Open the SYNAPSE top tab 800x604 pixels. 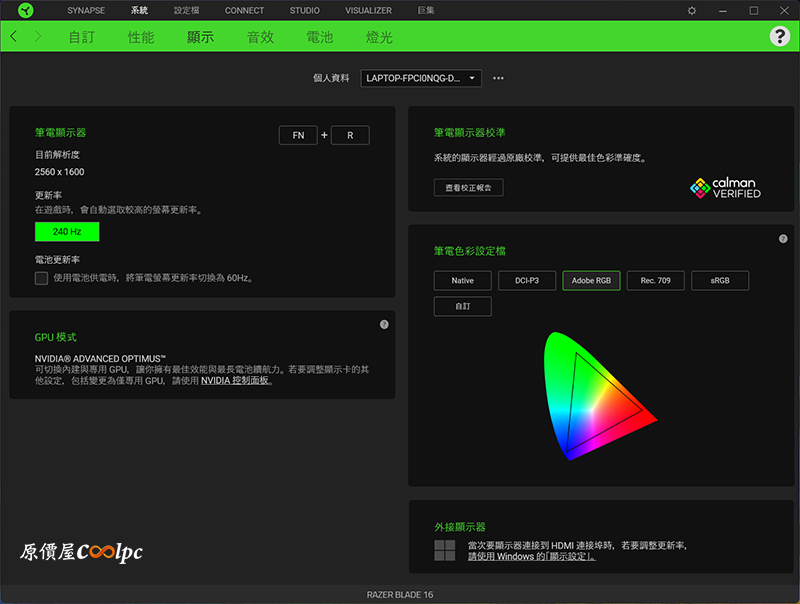coord(86,10)
